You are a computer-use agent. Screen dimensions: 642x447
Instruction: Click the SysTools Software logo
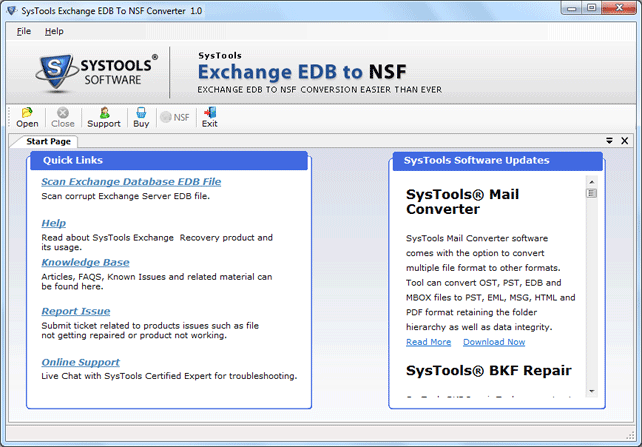point(98,71)
